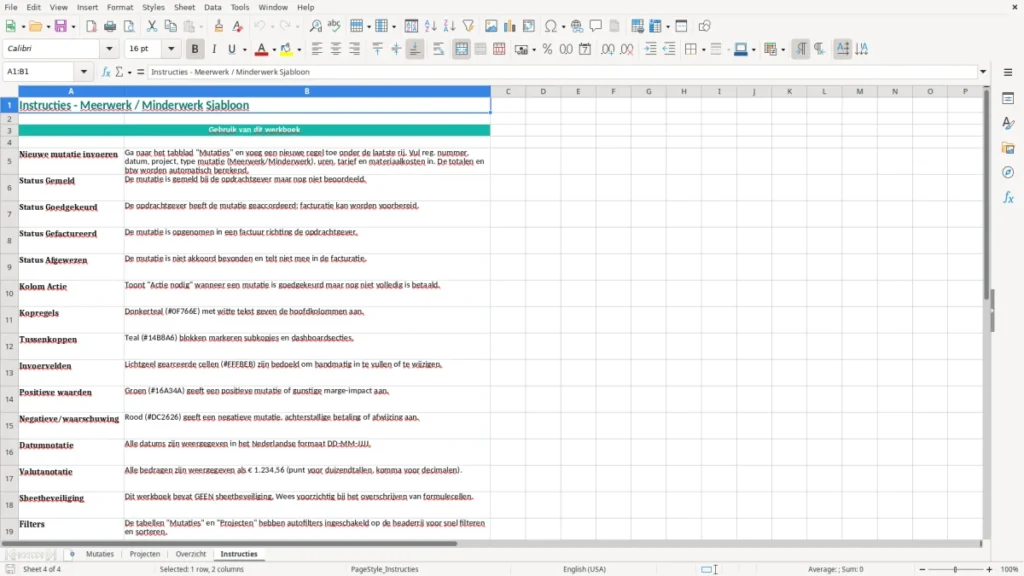Open the background color dropdown arrow
The width and height of the screenshot is (1024, 576).
(299, 50)
